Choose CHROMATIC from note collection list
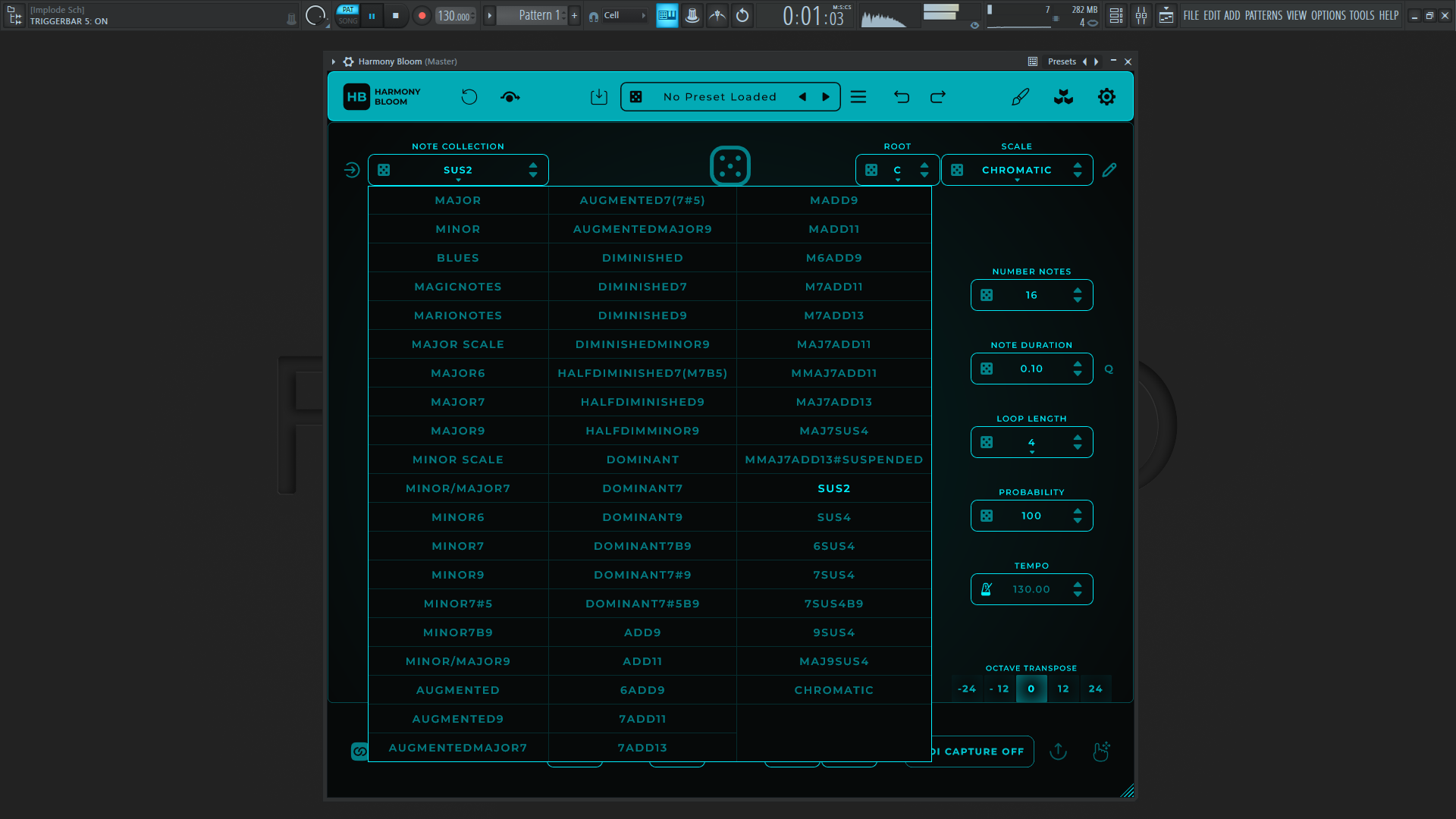1456x819 pixels. (833, 690)
